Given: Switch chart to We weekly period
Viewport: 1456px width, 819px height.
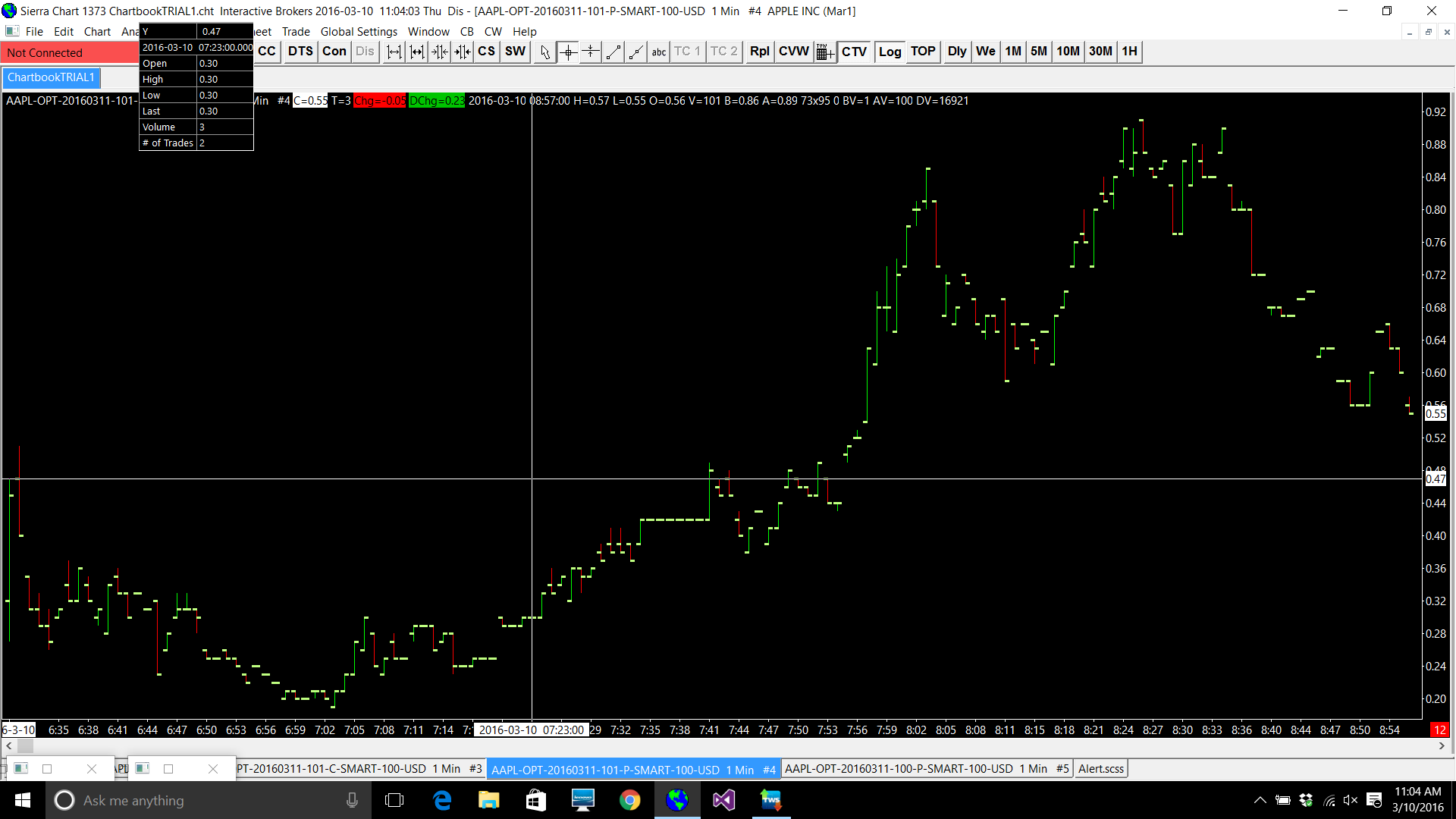Looking at the screenshot, I should pos(986,52).
